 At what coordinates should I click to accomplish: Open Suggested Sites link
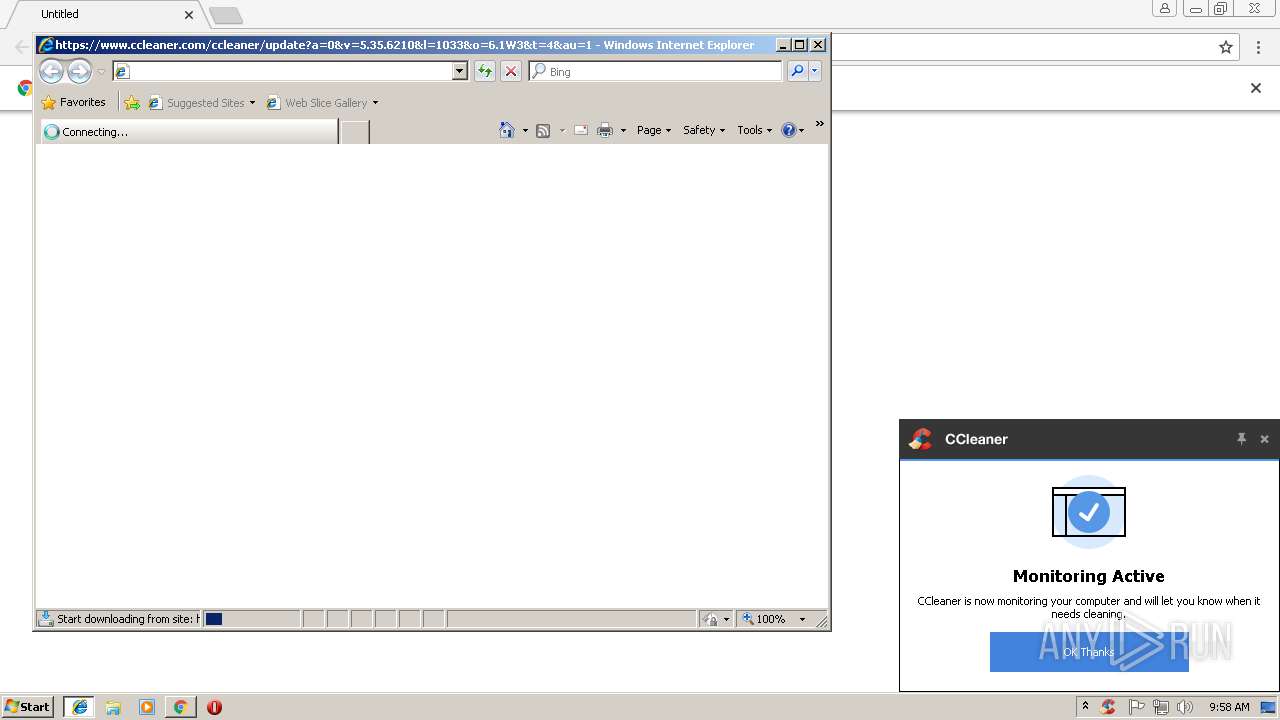pos(201,102)
